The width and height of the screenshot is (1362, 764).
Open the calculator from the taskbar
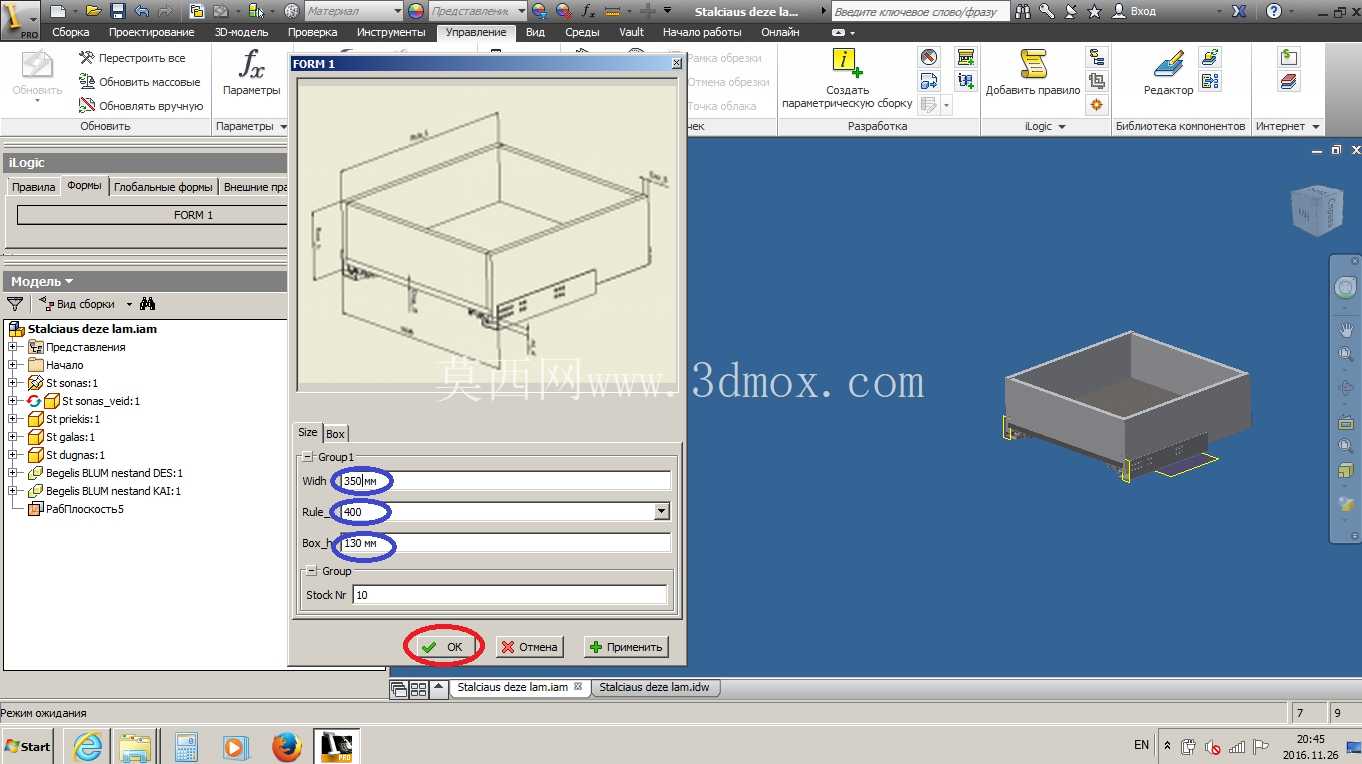tap(186, 746)
